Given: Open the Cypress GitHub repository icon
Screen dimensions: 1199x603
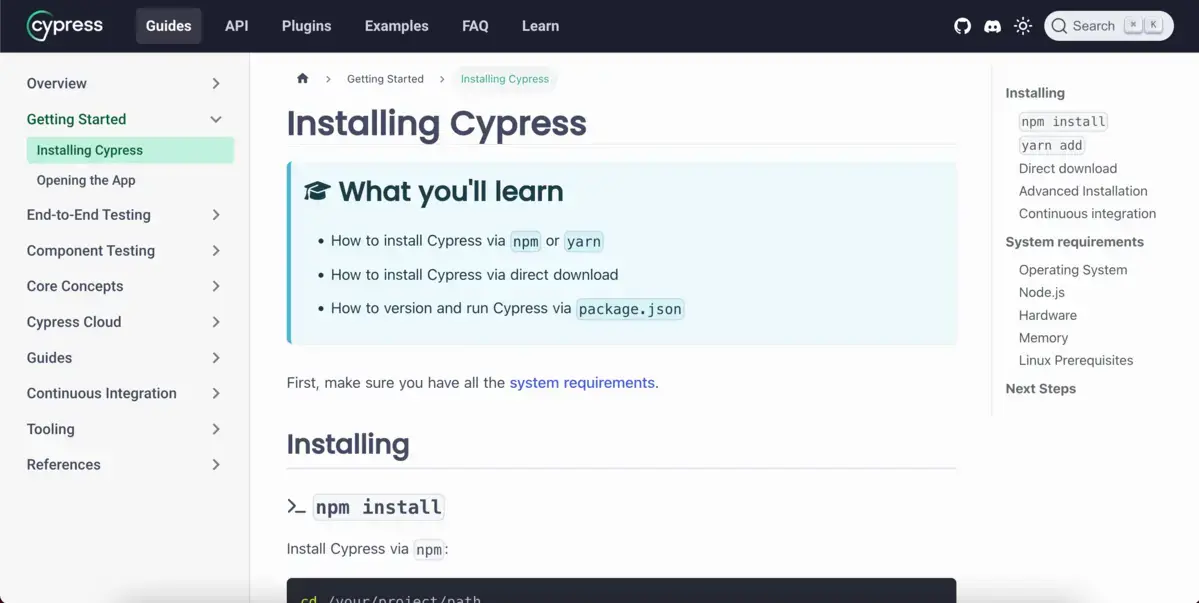Looking at the screenshot, I should pos(962,26).
